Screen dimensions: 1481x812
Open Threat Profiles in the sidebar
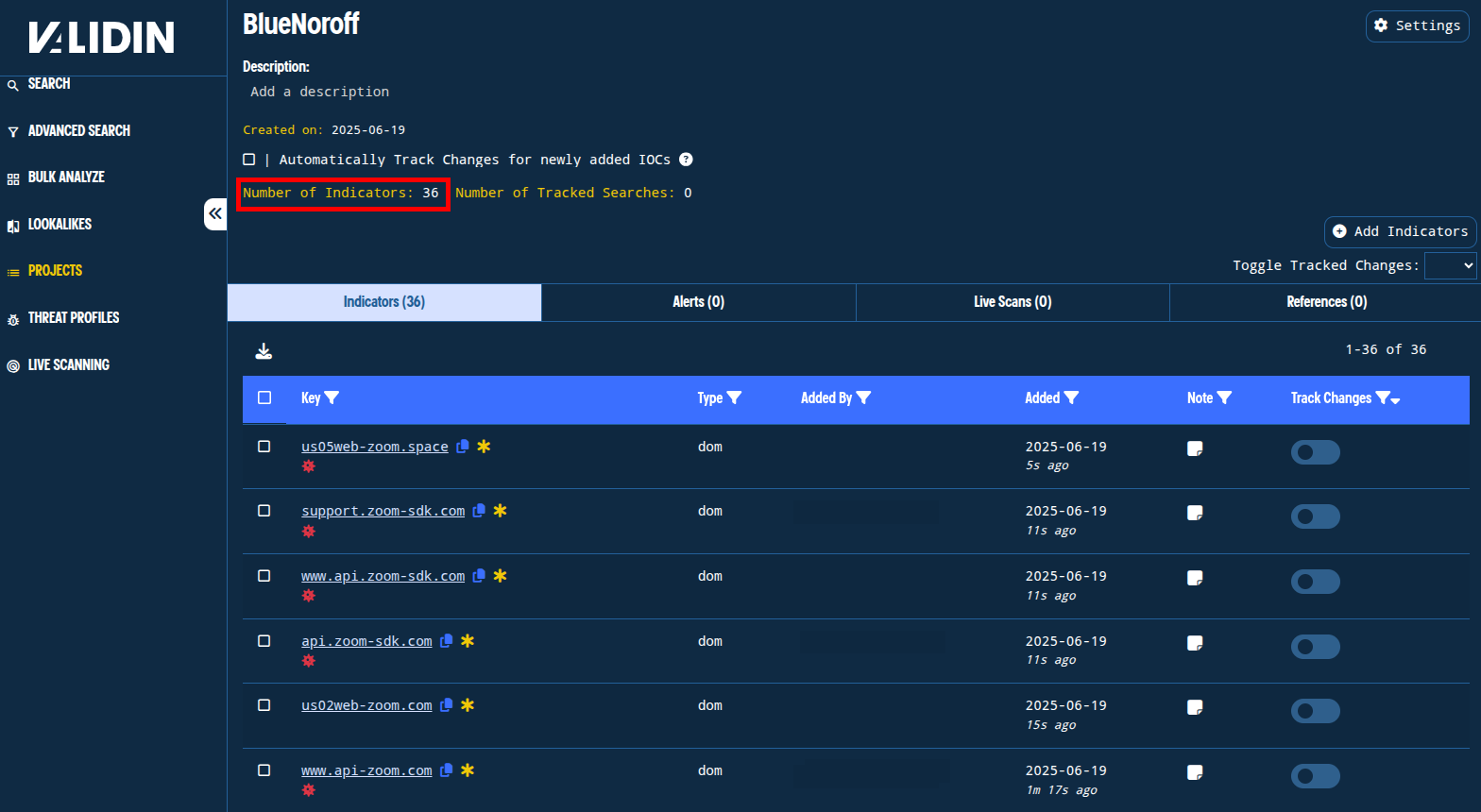[74, 318]
